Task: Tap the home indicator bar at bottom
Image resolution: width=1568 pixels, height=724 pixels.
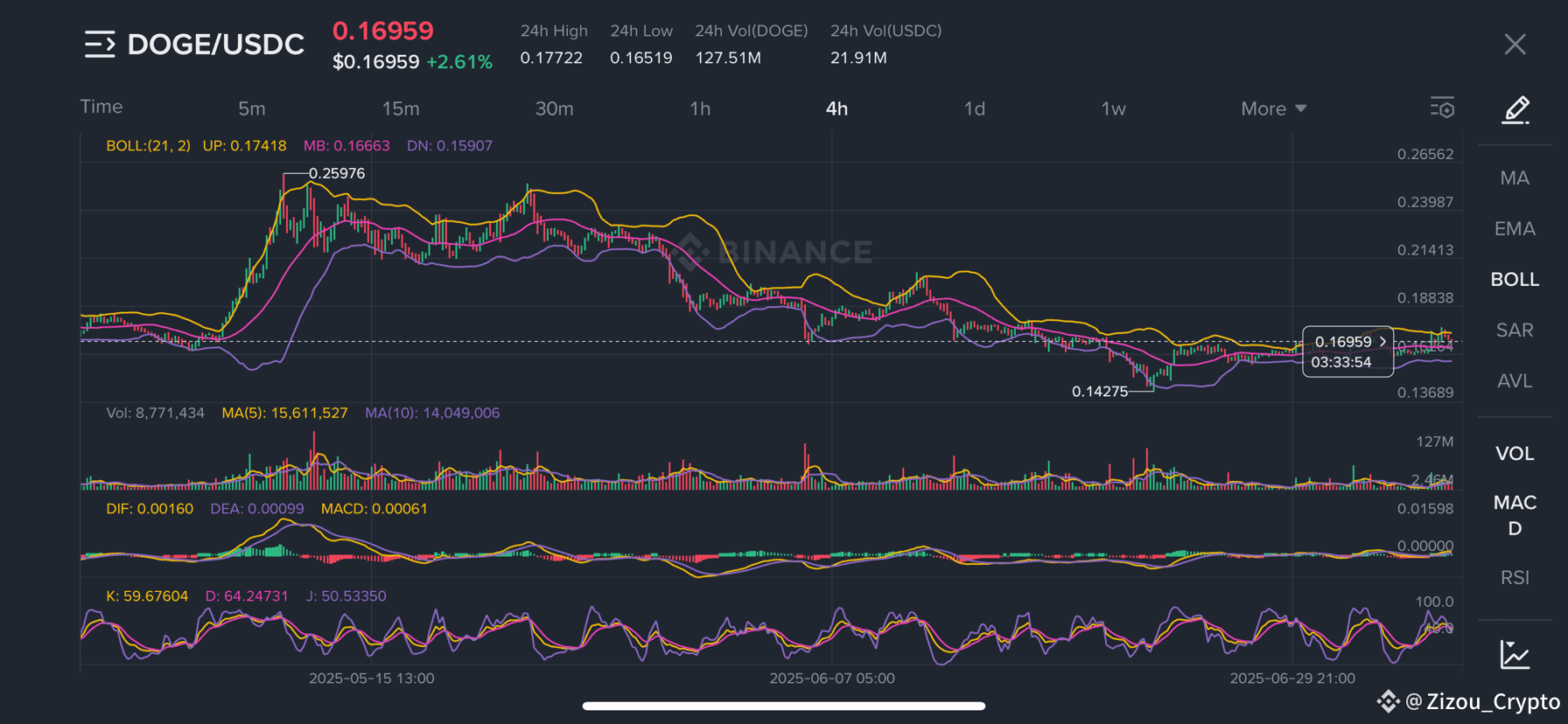Action: (784, 706)
